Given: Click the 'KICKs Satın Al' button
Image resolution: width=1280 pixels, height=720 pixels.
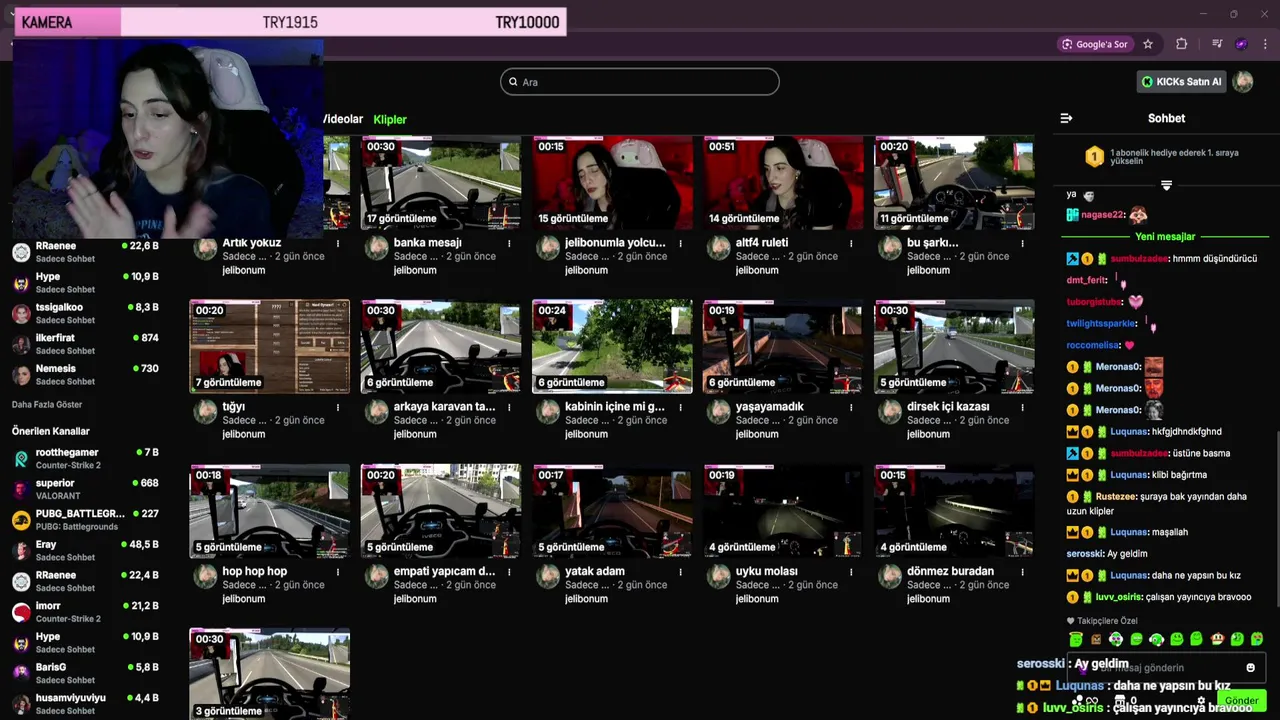Looking at the screenshot, I should click(x=1181, y=82).
